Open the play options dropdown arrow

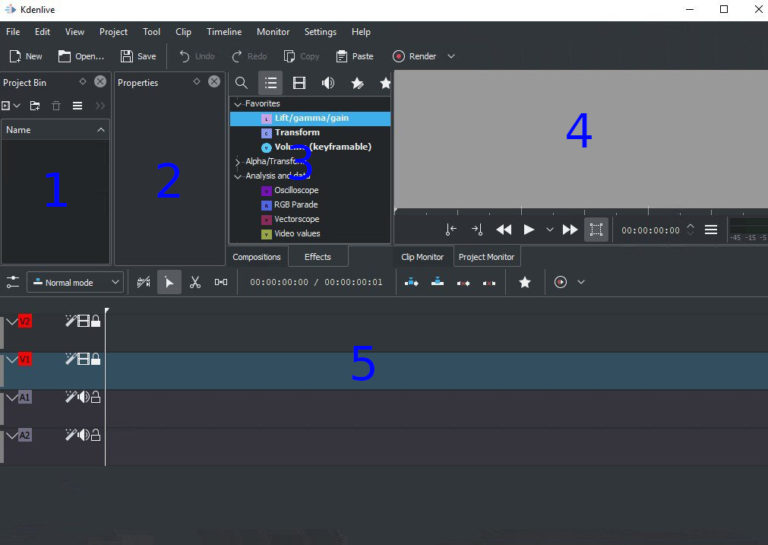[550, 230]
